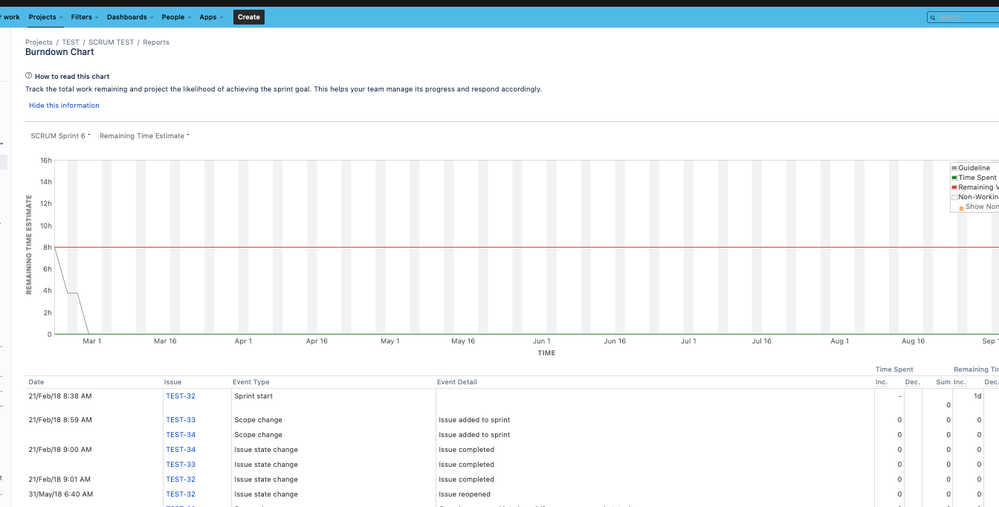Viewport: 999px width, 507px height.
Task: Open the Projects menu
Action: point(45,17)
